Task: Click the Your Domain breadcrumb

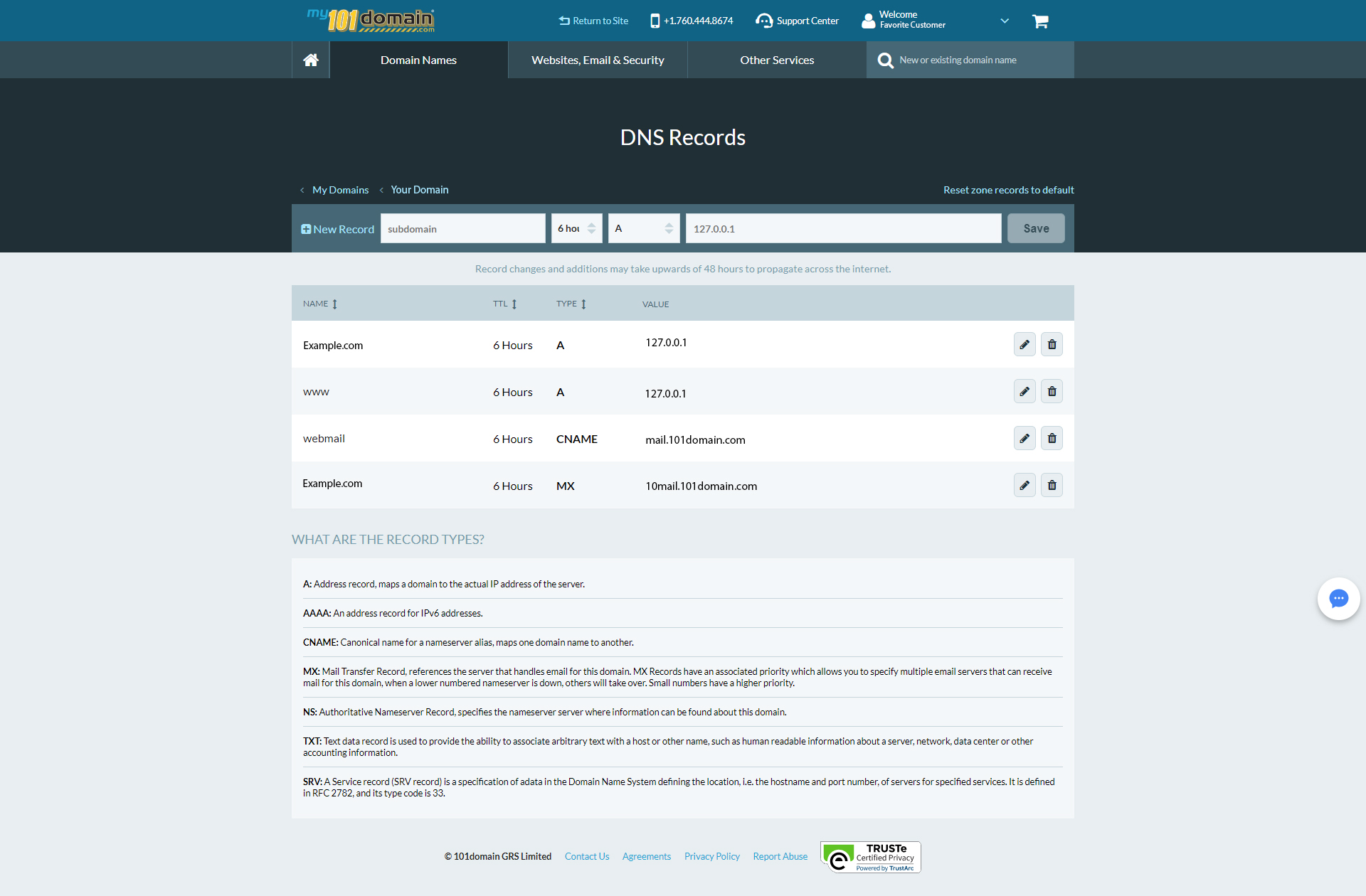Action: point(420,190)
